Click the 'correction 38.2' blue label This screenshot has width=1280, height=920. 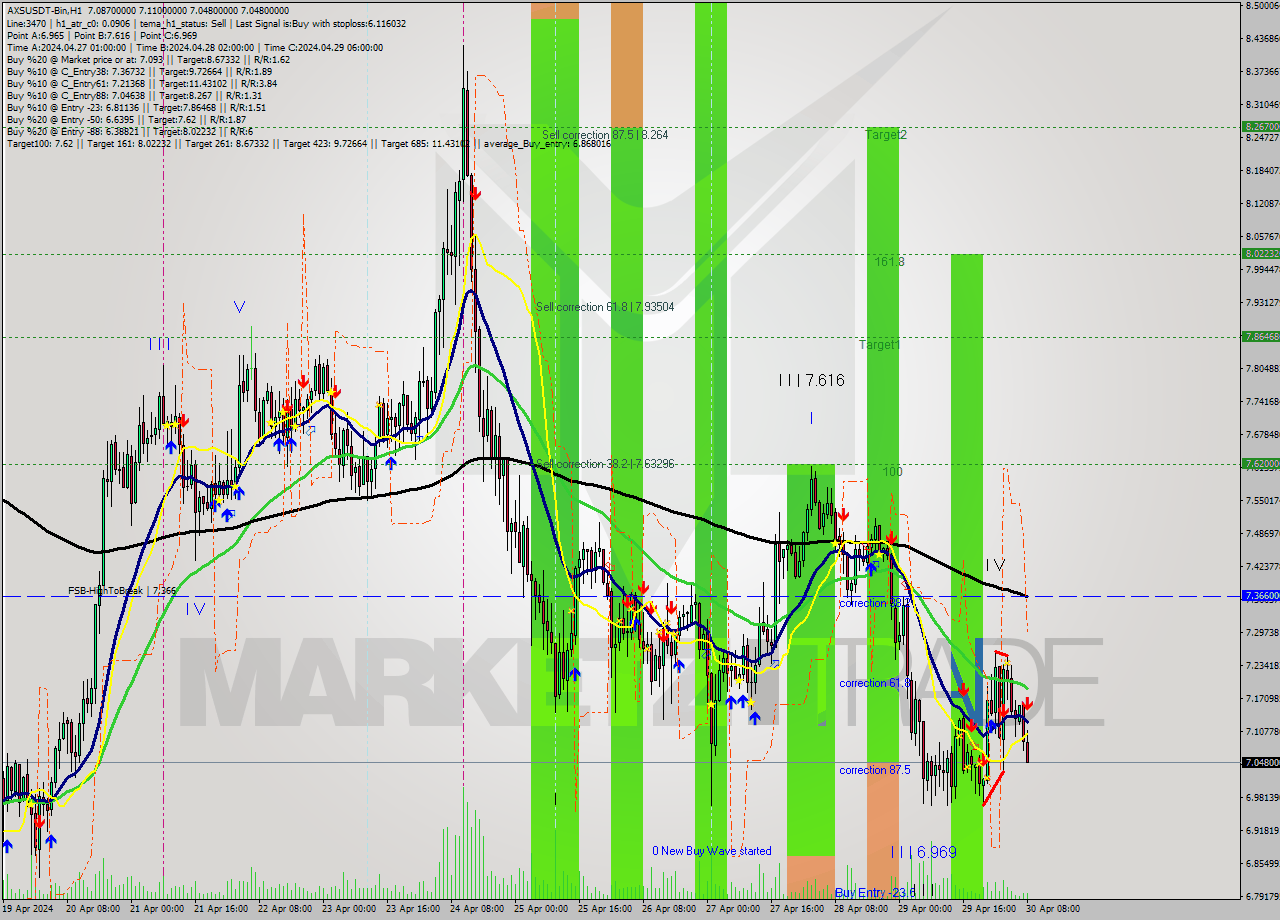click(875, 603)
